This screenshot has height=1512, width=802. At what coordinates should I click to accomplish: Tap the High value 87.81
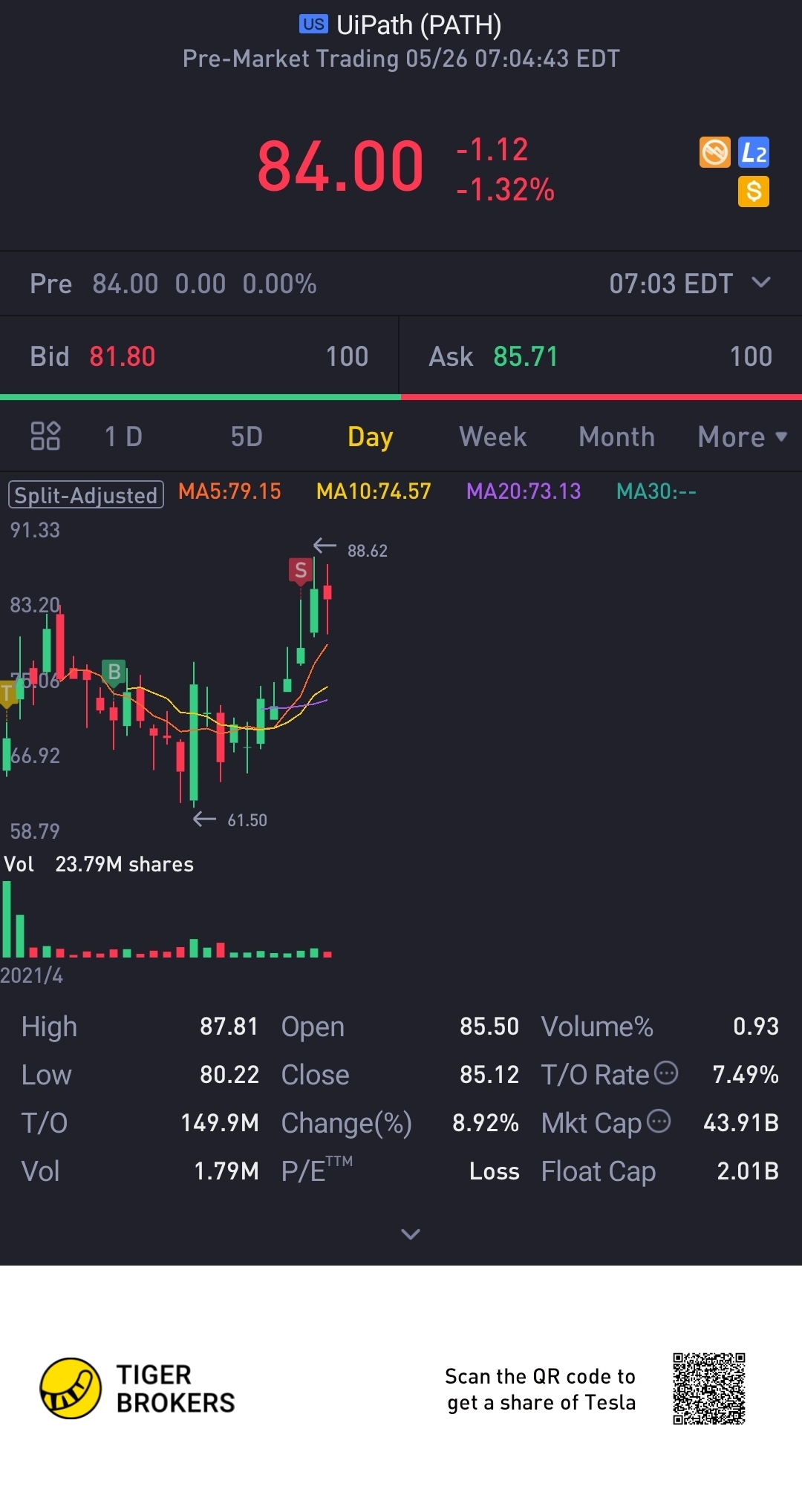point(229,1027)
